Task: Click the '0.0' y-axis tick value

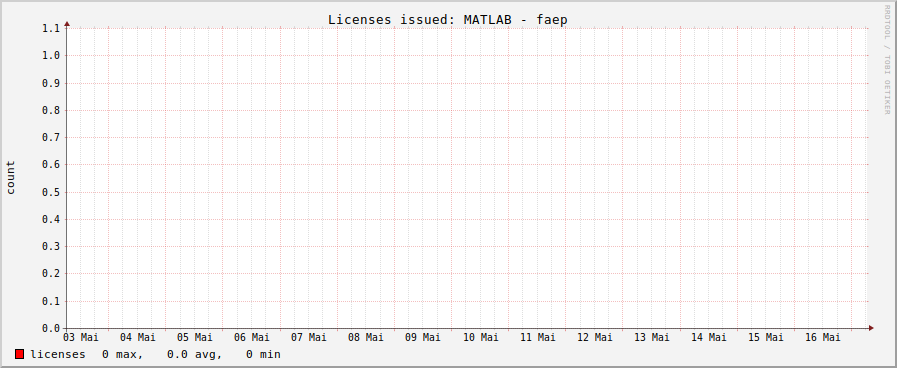Action: [51, 329]
